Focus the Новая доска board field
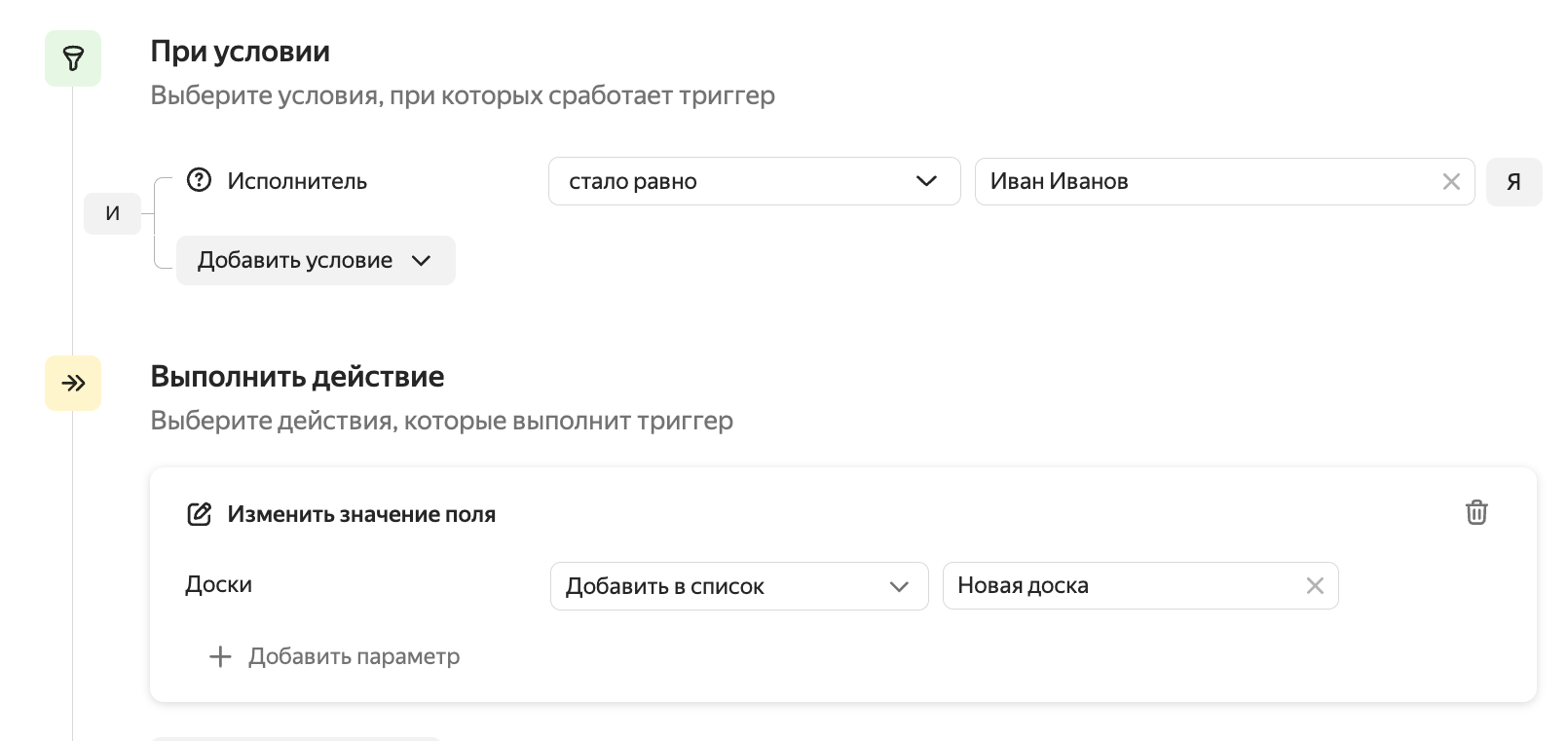This screenshot has height=741, width=1568. pos(1120,586)
